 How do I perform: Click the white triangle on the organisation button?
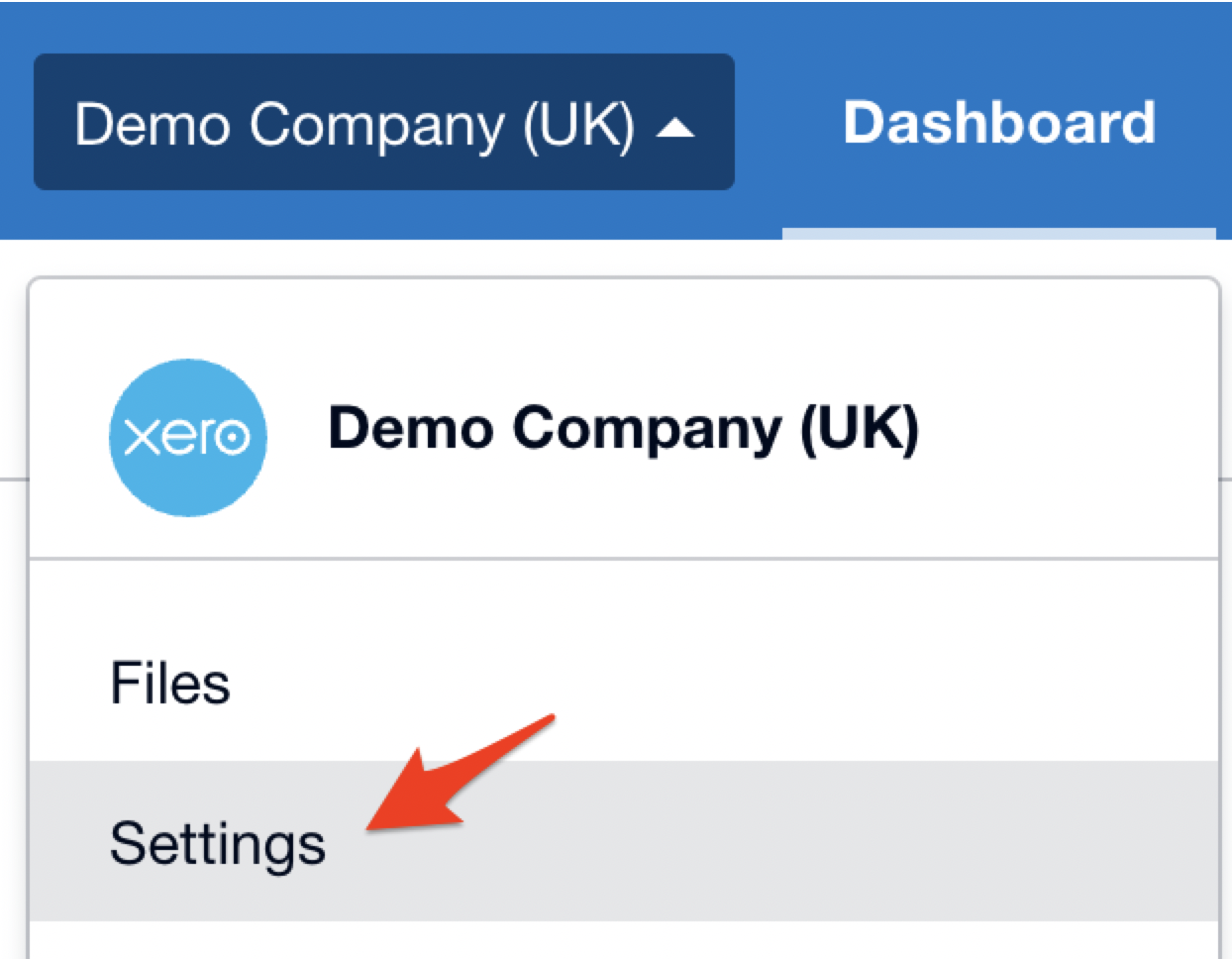click(x=675, y=127)
